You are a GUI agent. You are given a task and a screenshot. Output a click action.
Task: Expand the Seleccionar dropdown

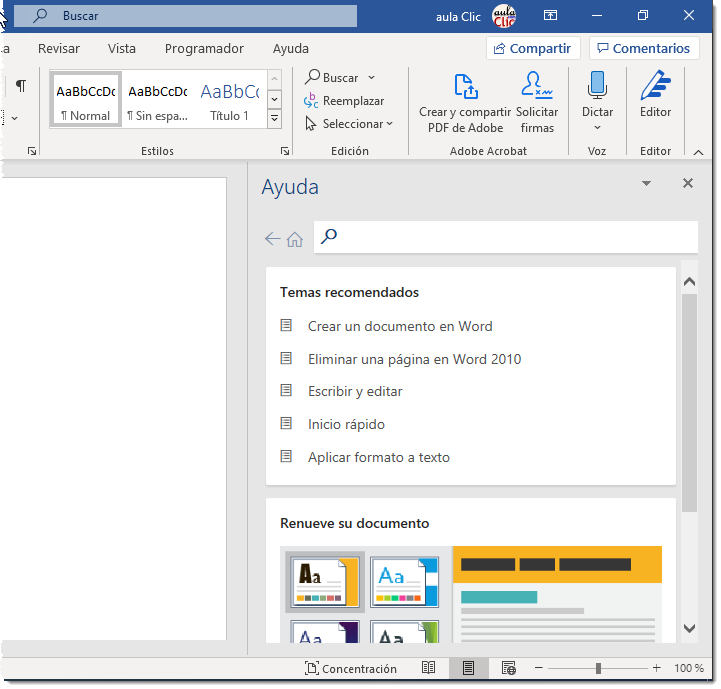[x=349, y=124]
